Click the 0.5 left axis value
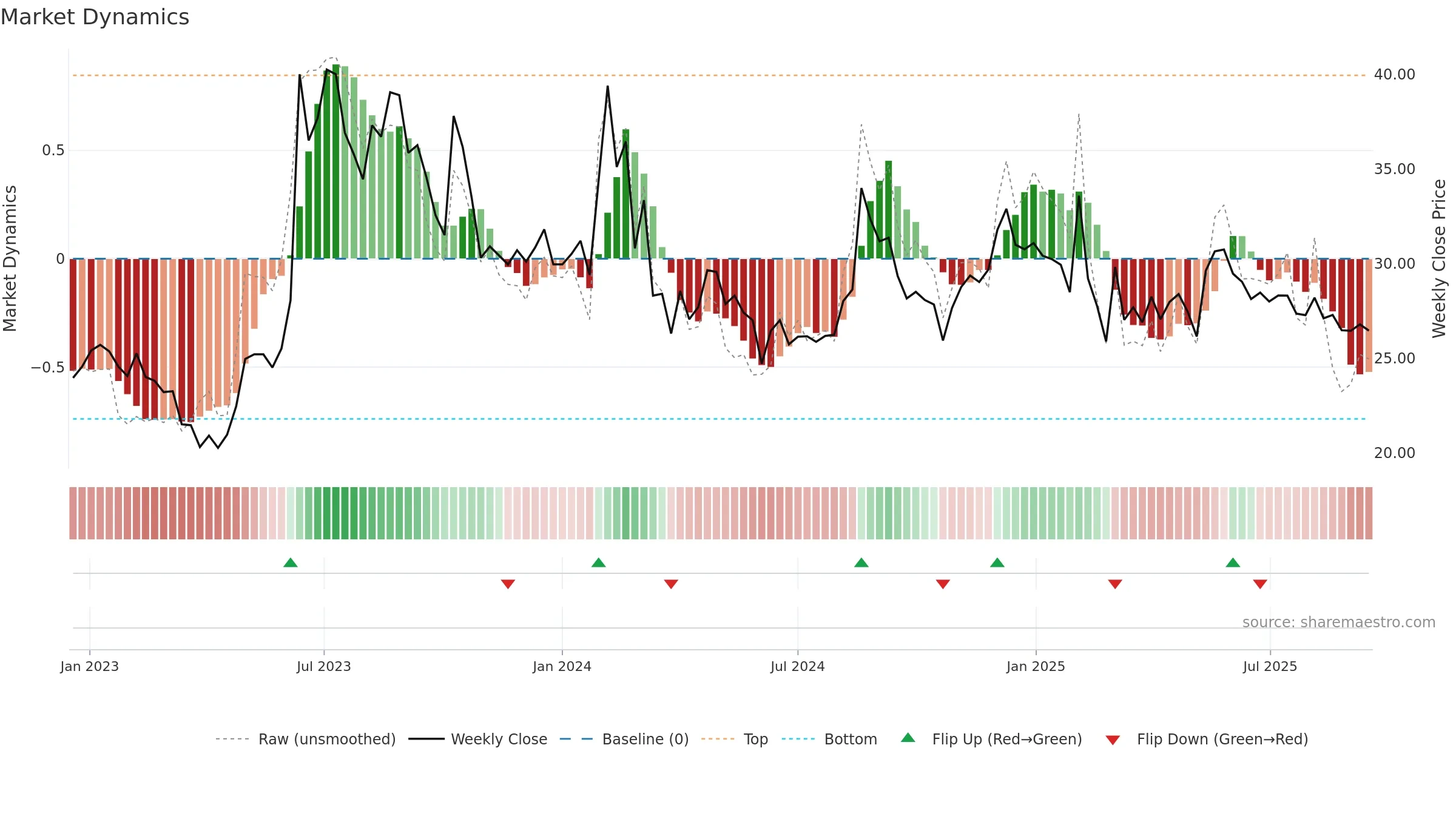1456x819 pixels. pyautogui.click(x=53, y=150)
